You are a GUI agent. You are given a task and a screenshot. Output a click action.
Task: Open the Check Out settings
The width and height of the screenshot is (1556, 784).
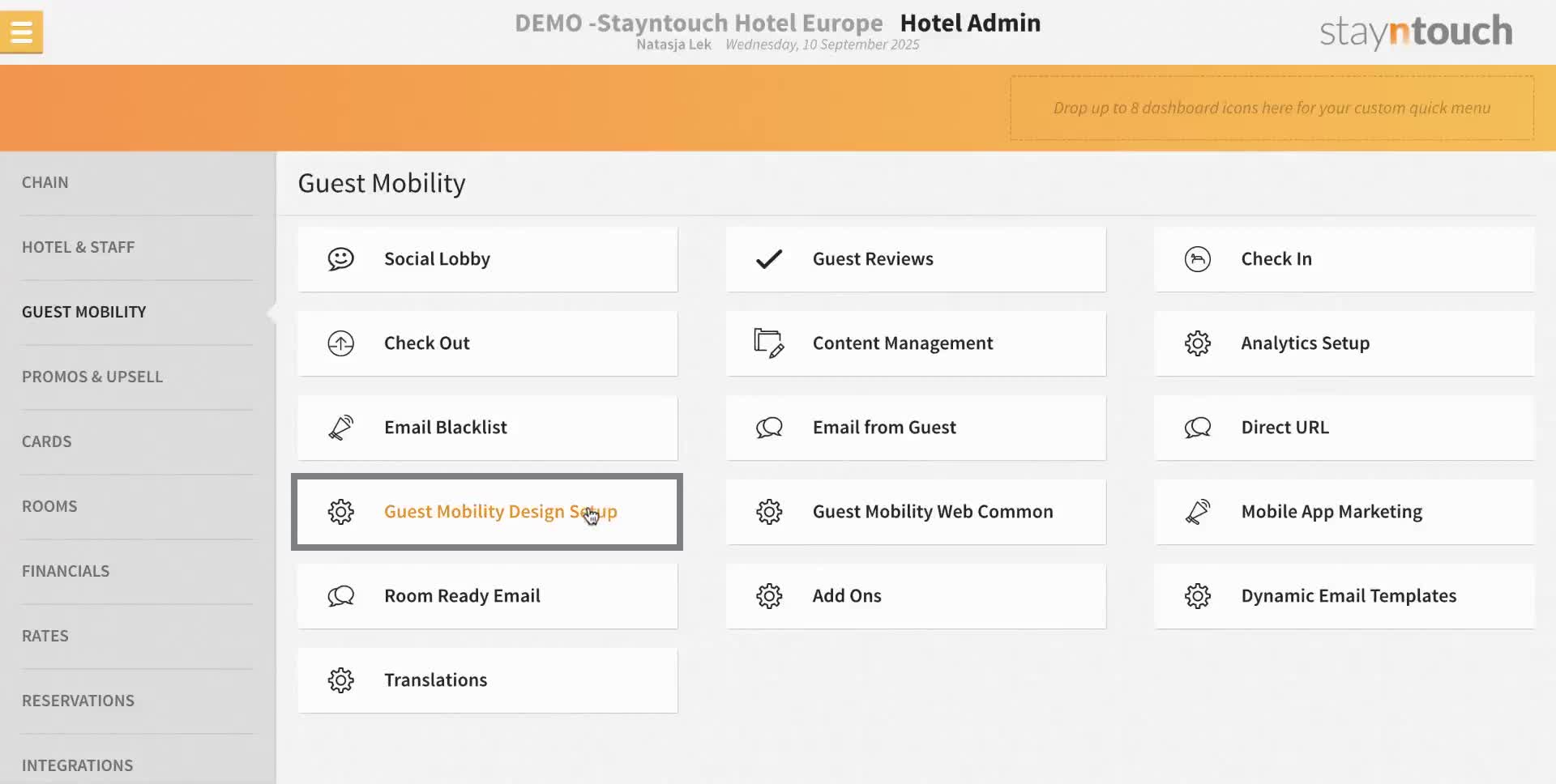point(487,343)
